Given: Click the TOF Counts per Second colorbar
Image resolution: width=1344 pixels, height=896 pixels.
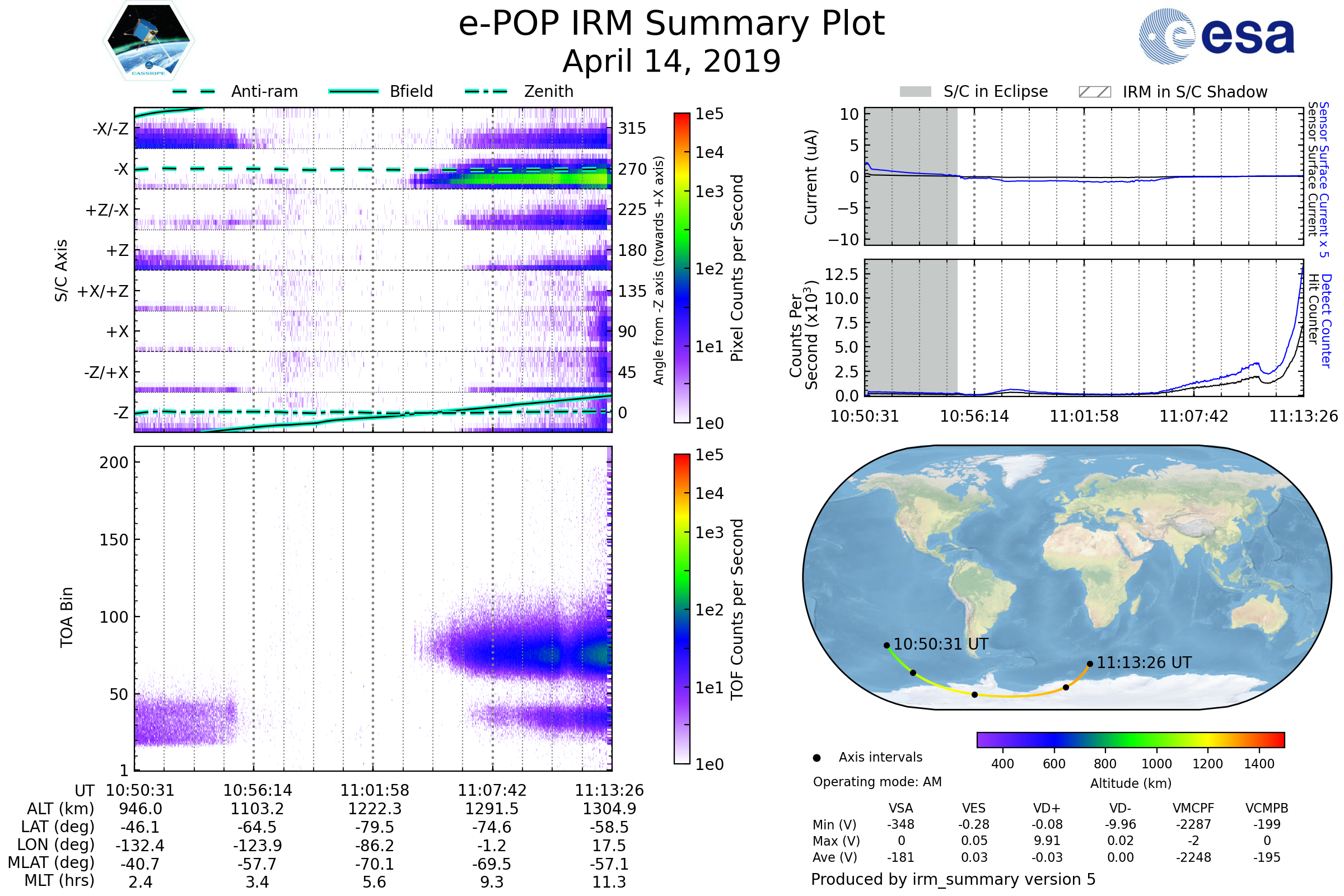Looking at the screenshot, I should (682, 609).
